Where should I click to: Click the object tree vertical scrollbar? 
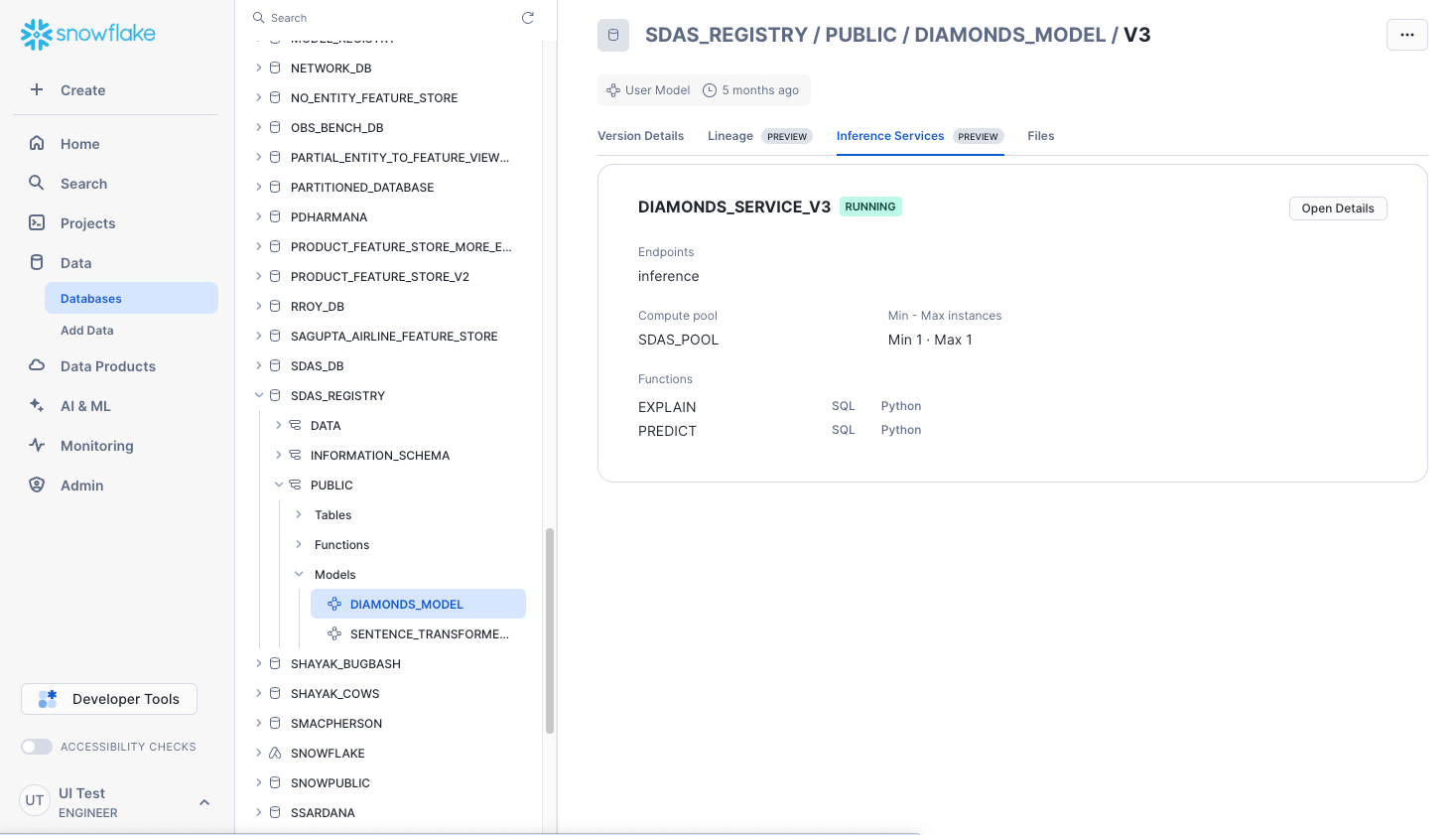[550, 630]
